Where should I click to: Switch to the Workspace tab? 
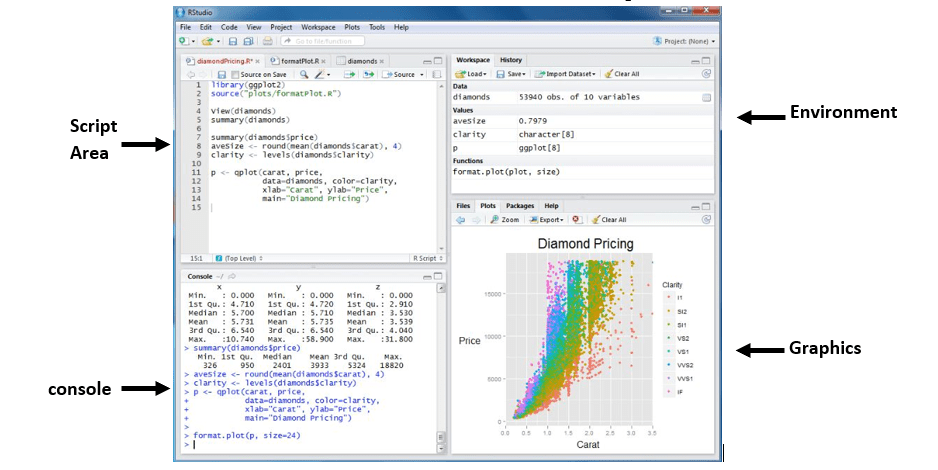pos(473,60)
